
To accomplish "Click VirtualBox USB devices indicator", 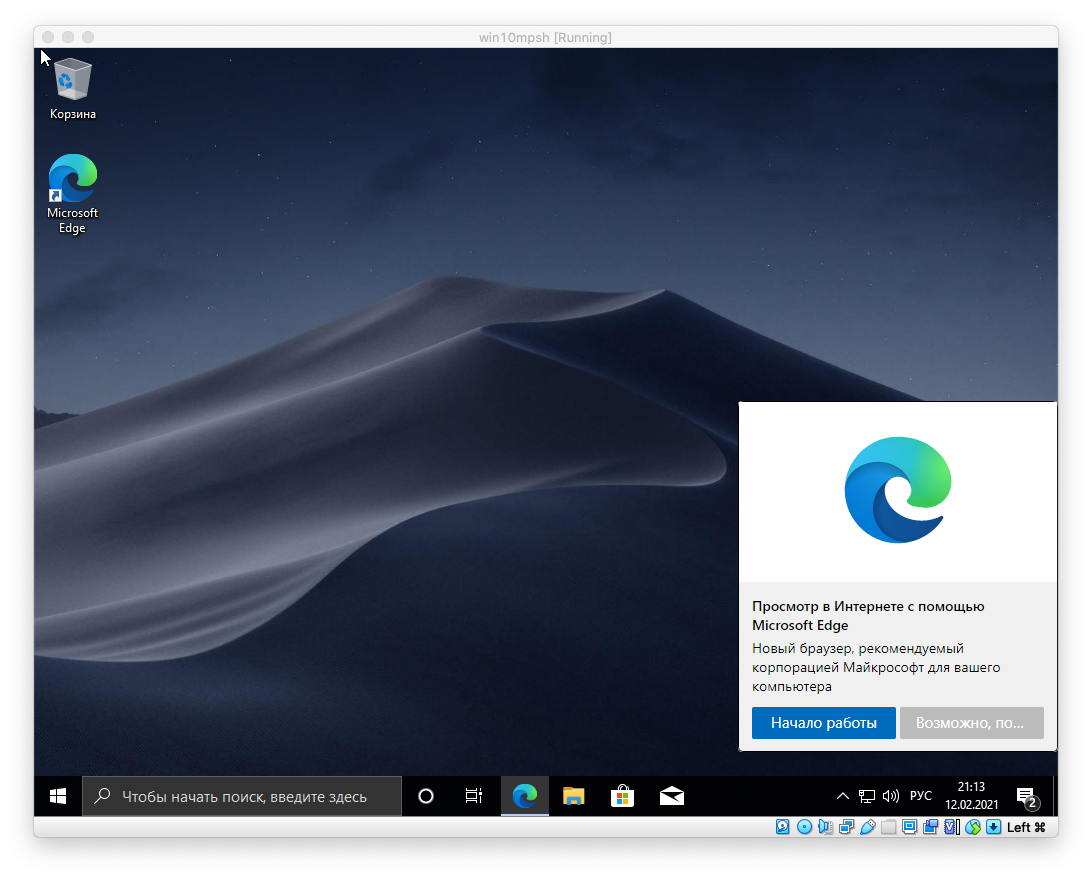I will click(868, 827).
